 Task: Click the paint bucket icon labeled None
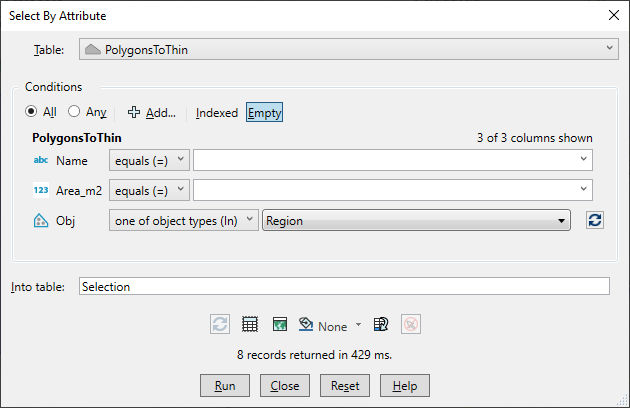(x=307, y=325)
